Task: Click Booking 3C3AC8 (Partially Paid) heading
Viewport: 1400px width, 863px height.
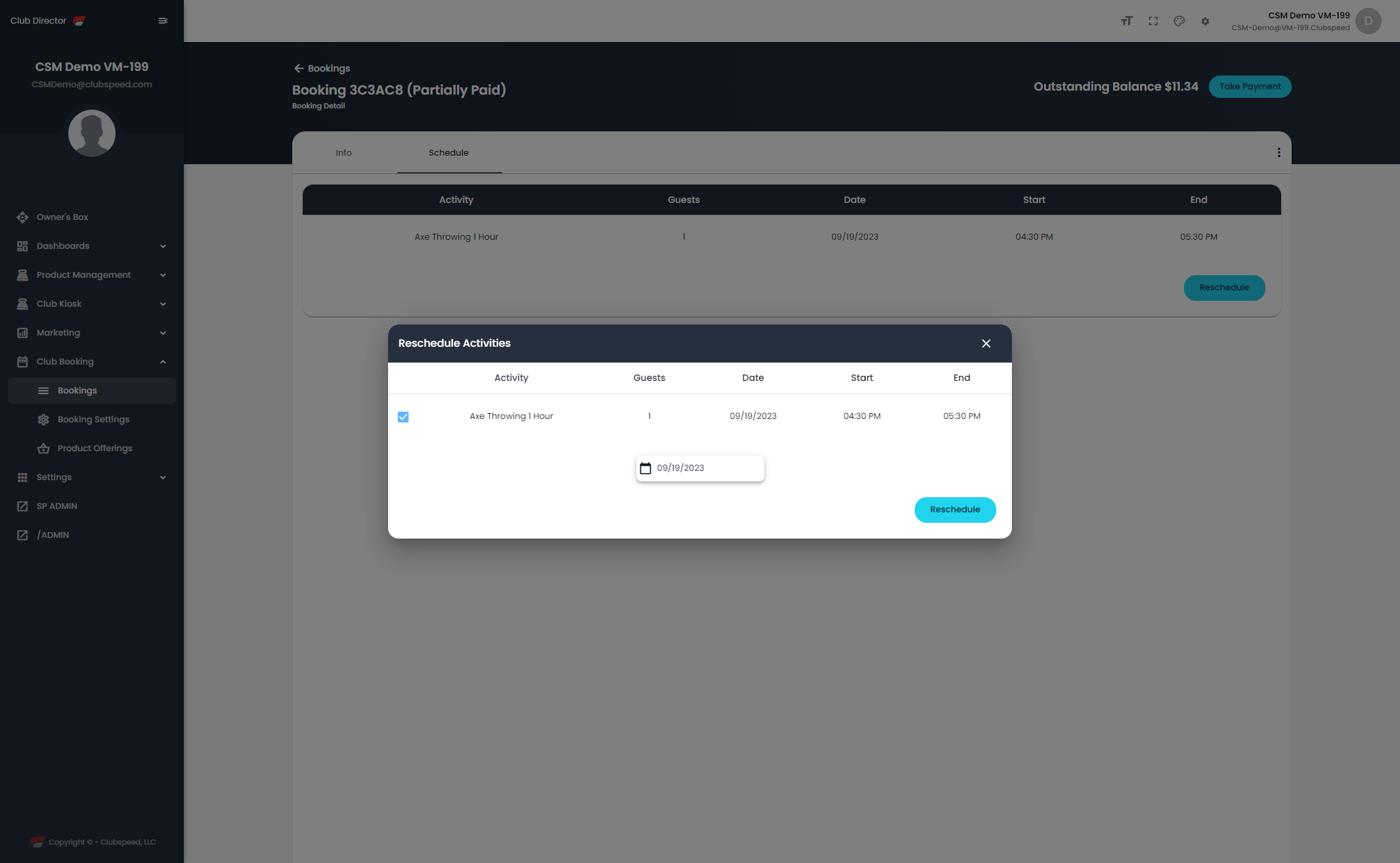Action: tap(399, 90)
